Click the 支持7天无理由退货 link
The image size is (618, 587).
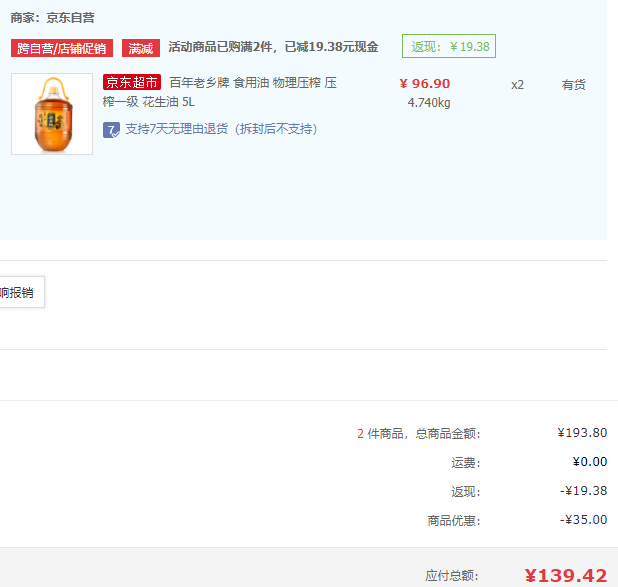pos(222,129)
